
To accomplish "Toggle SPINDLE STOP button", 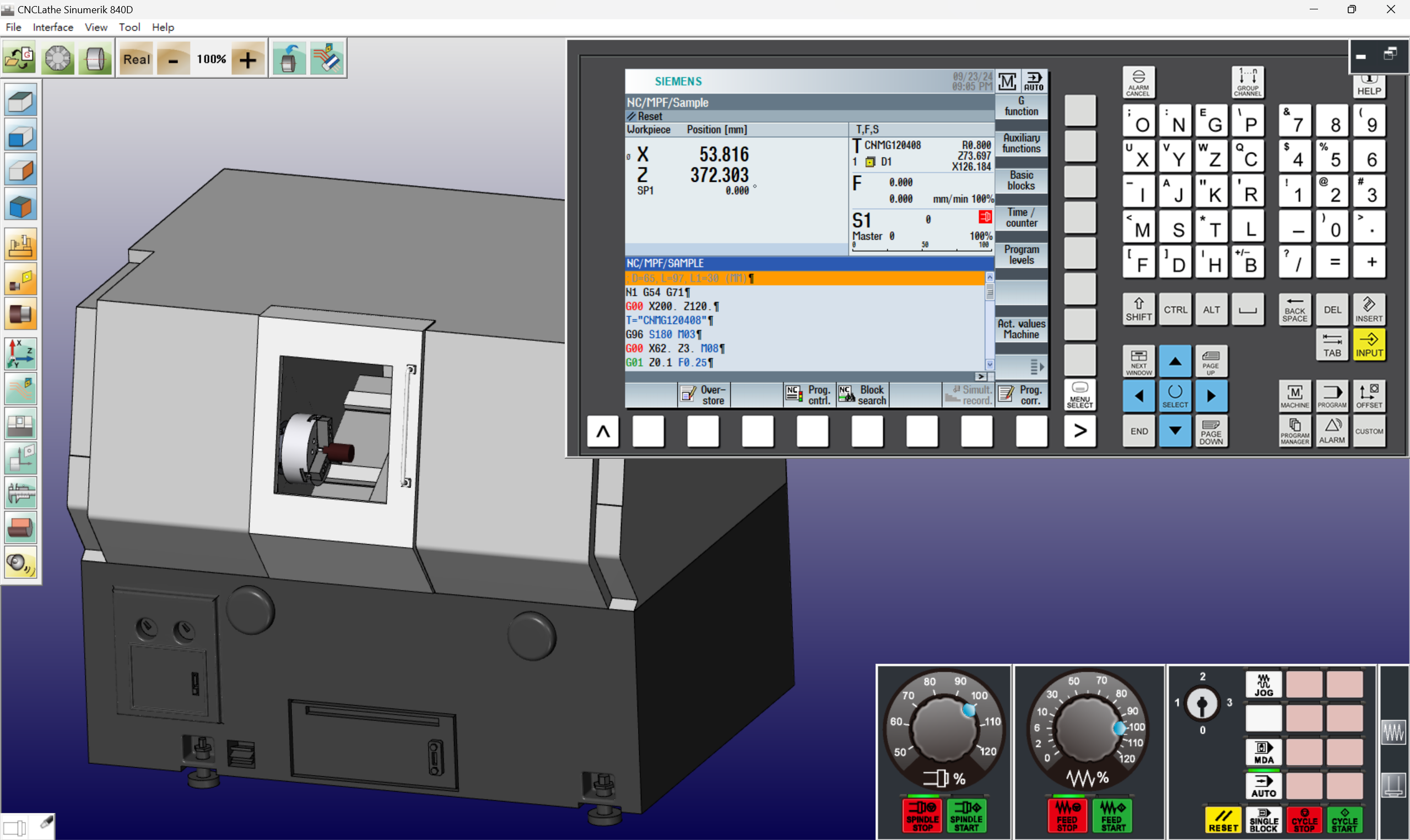I will pos(922,815).
